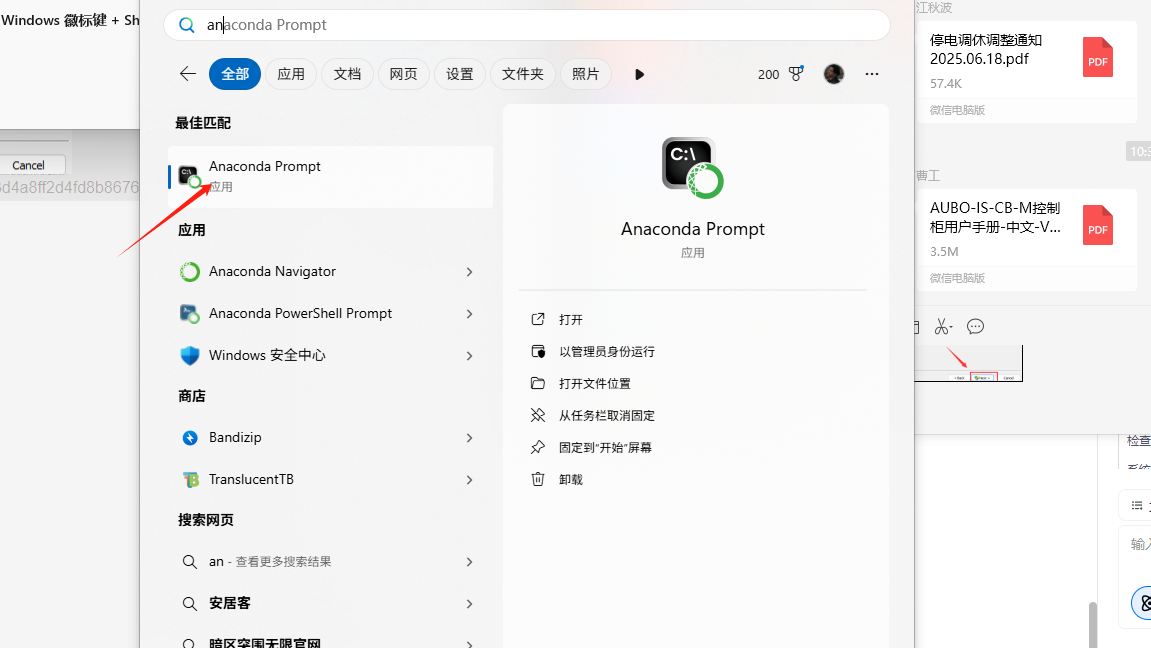Select the 全部 filter tab

[235, 74]
